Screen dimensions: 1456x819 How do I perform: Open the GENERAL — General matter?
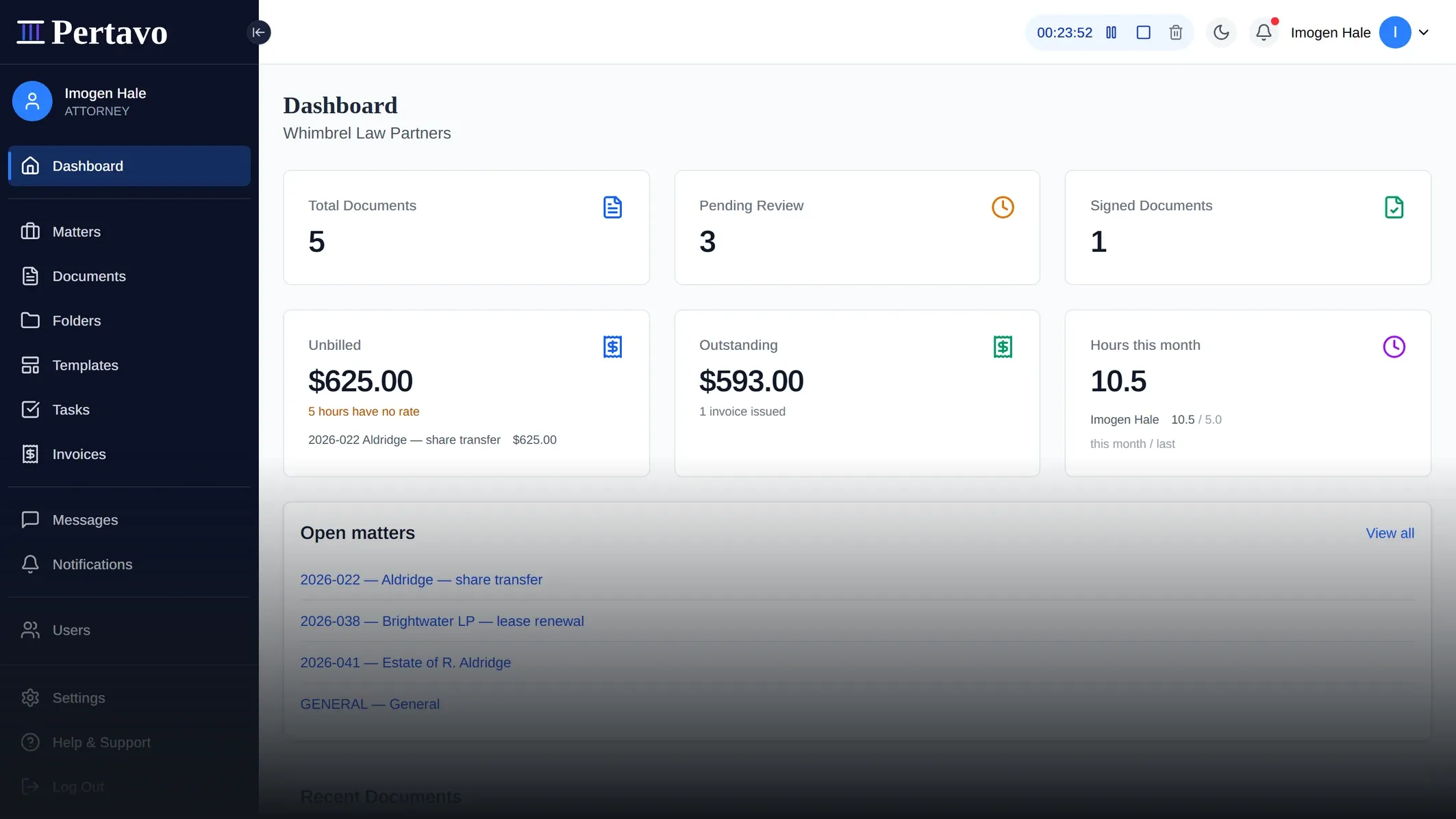pos(370,704)
